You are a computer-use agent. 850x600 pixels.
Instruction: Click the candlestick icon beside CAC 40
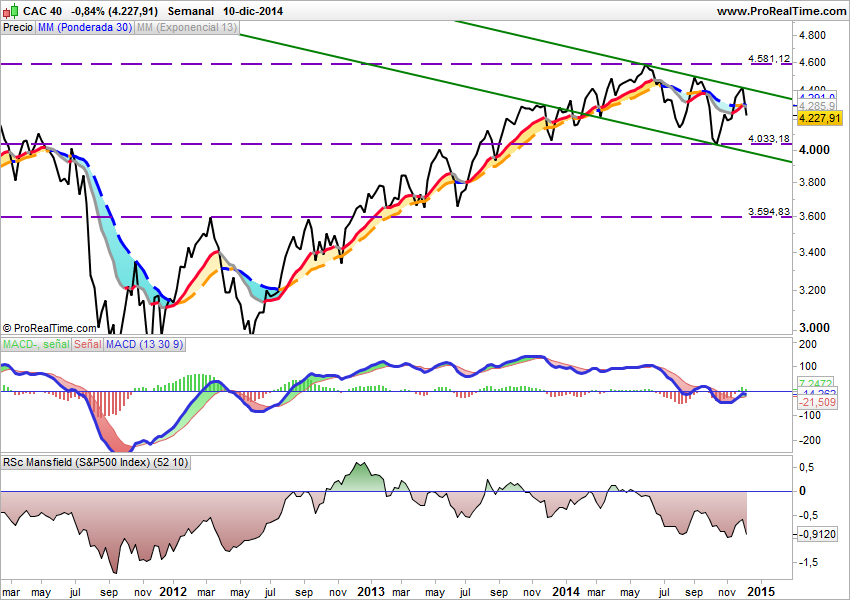(10, 11)
